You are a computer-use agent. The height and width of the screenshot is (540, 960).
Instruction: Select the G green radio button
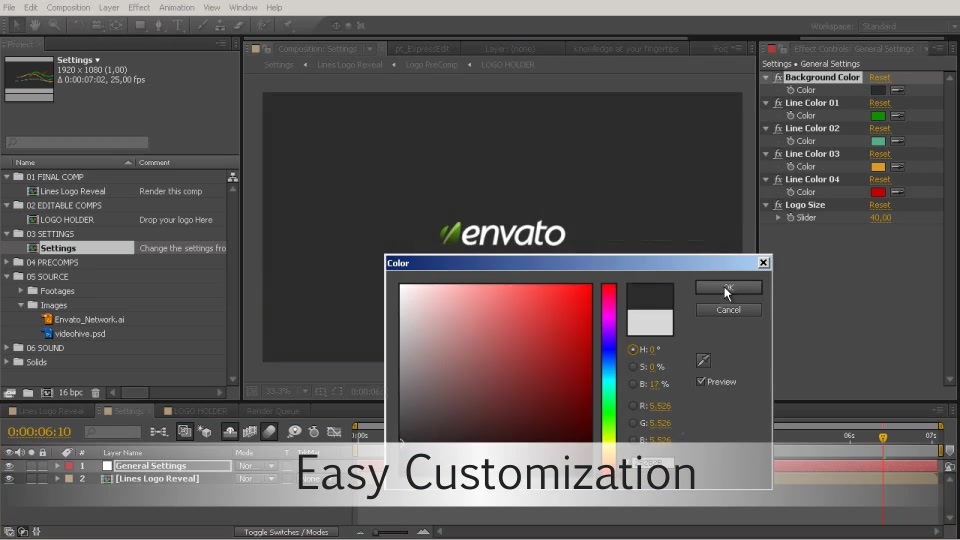pyautogui.click(x=632, y=422)
